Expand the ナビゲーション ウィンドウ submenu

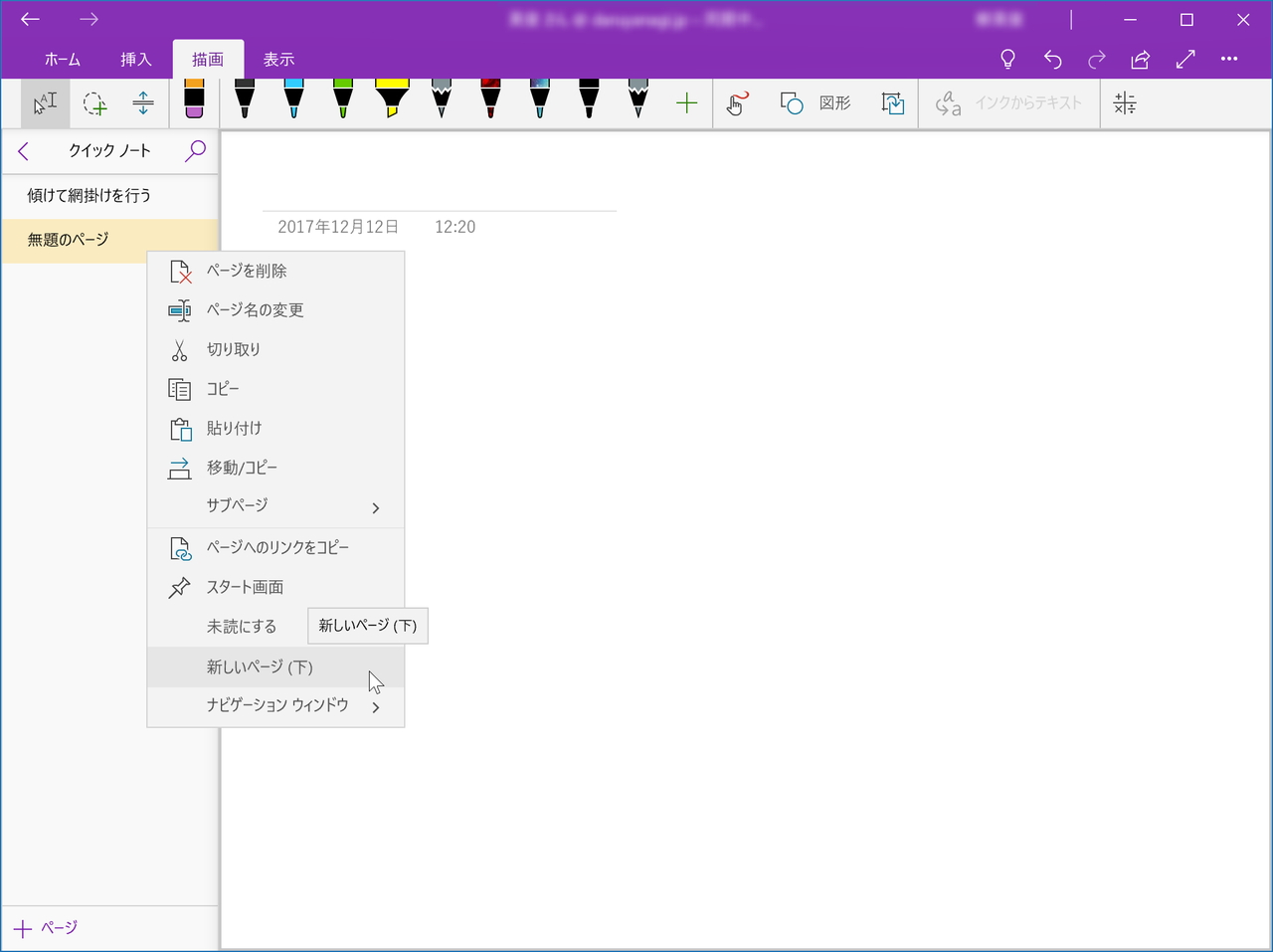click(275, 706)
